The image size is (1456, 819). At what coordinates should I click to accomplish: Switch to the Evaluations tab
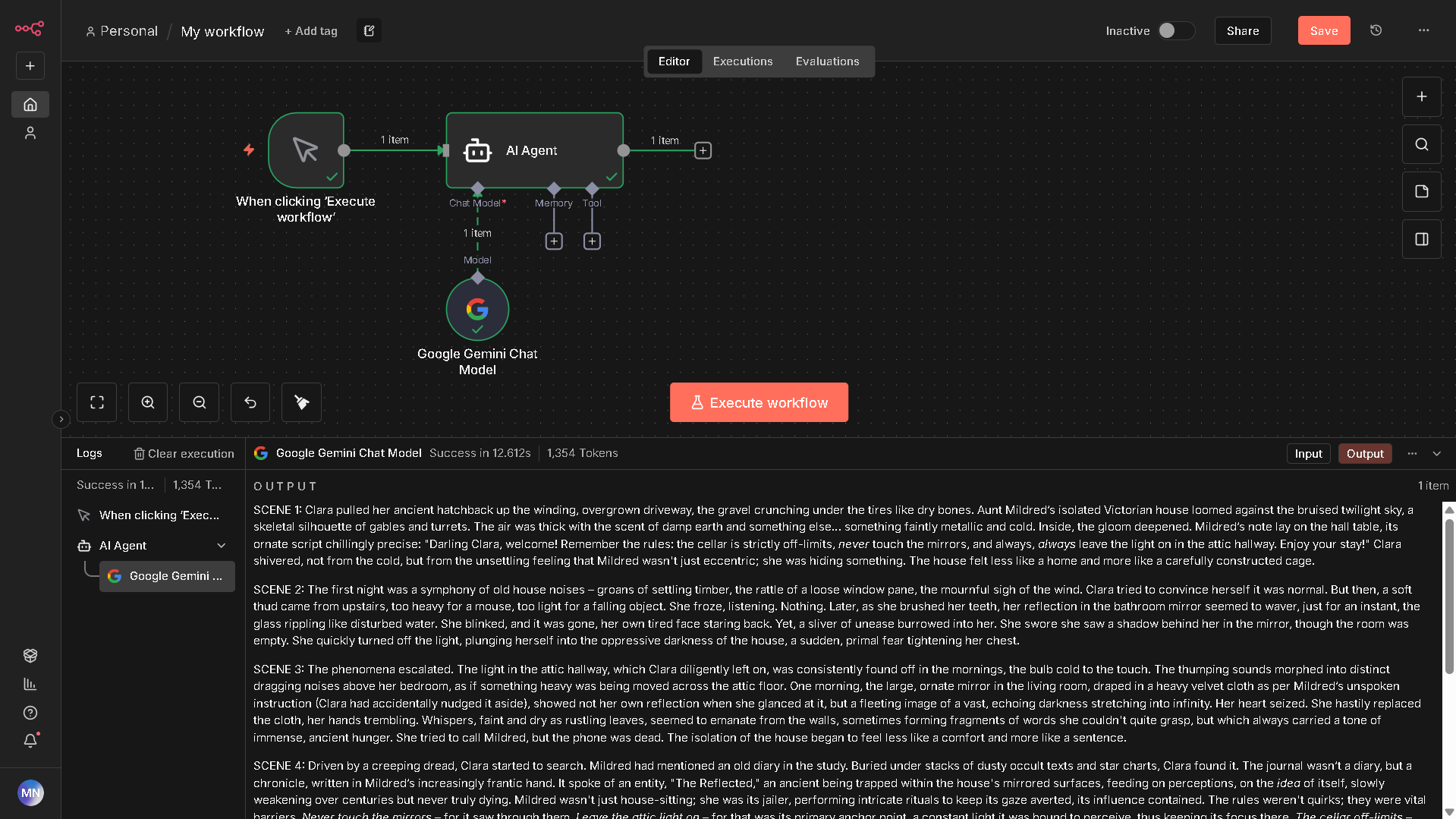coord(827,61)
